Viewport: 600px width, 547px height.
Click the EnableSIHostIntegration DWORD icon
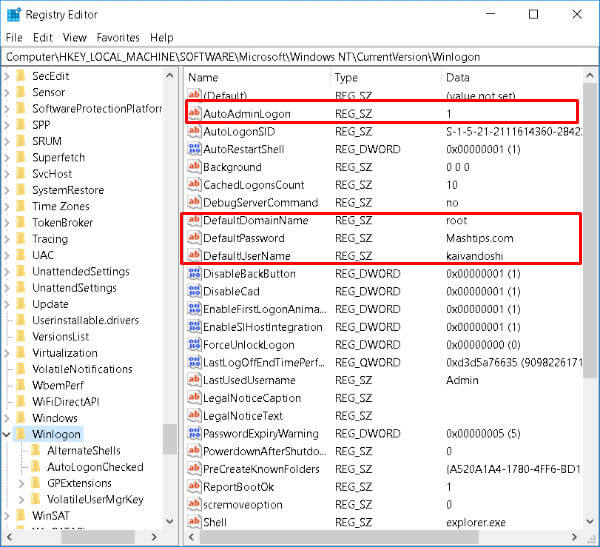tap(194, 326)
